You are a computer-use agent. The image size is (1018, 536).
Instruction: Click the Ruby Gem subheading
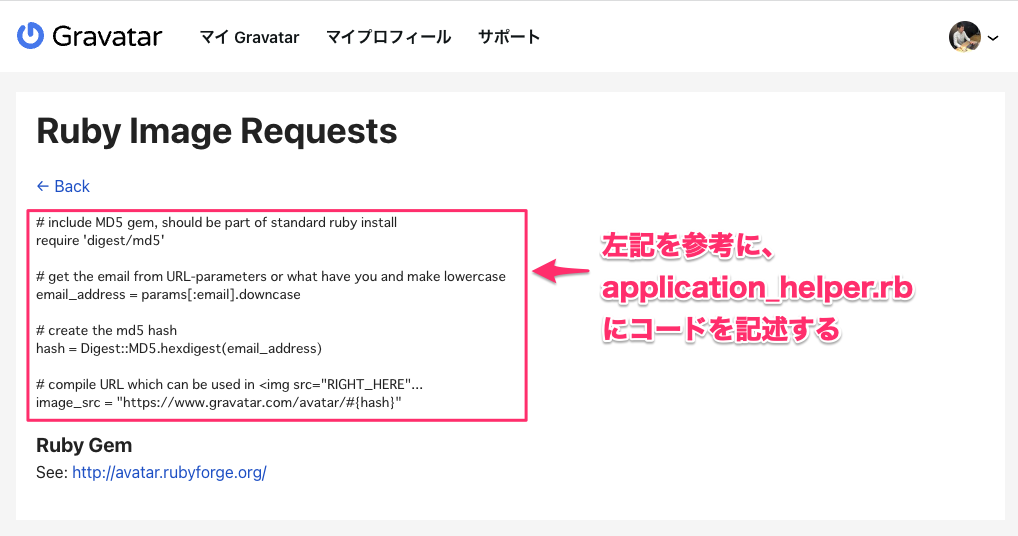84,445
